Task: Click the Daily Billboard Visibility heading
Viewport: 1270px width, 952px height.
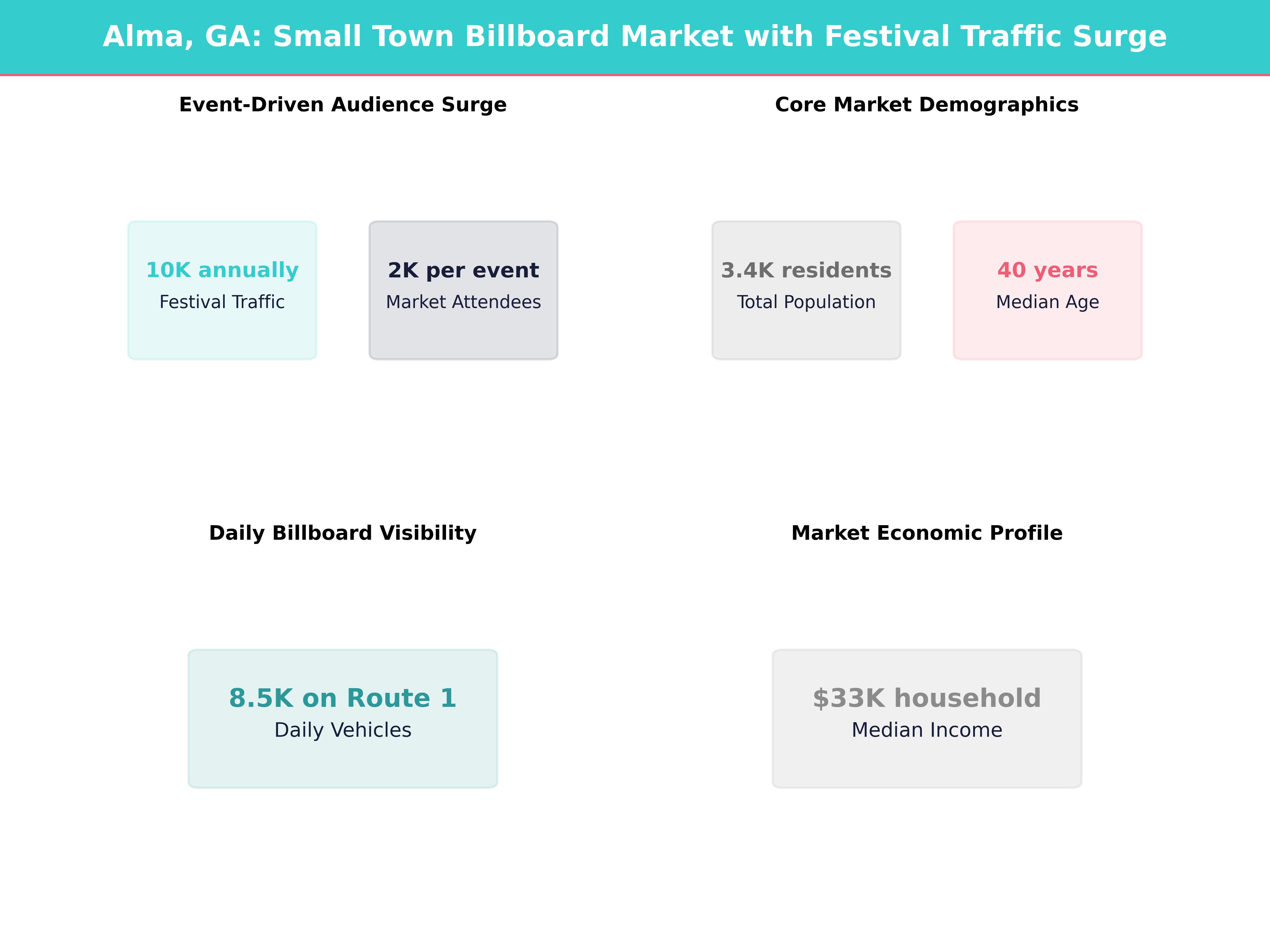Action: [343, 533]
